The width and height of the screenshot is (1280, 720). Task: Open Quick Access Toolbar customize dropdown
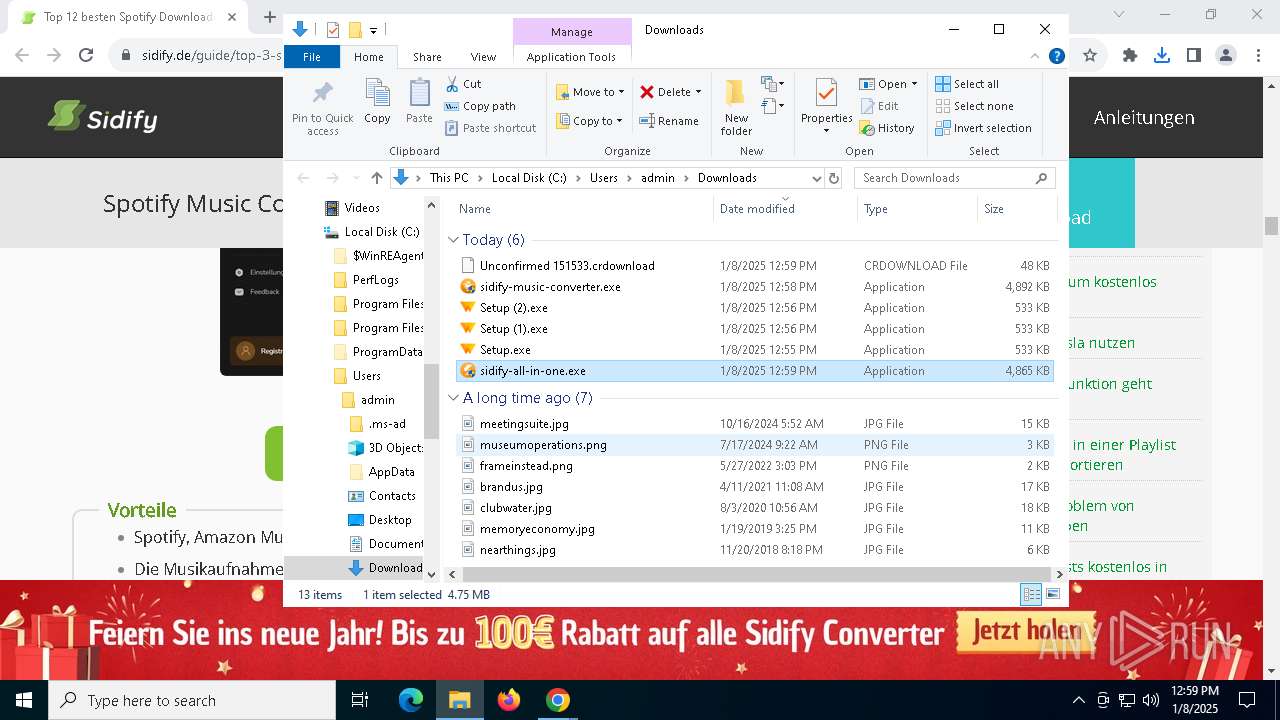(373, 30)
